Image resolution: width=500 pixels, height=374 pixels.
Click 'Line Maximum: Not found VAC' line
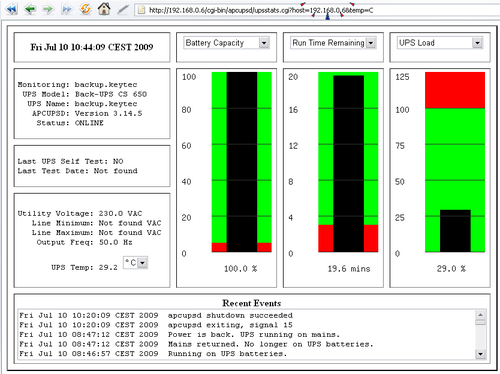tap(97, 233)
